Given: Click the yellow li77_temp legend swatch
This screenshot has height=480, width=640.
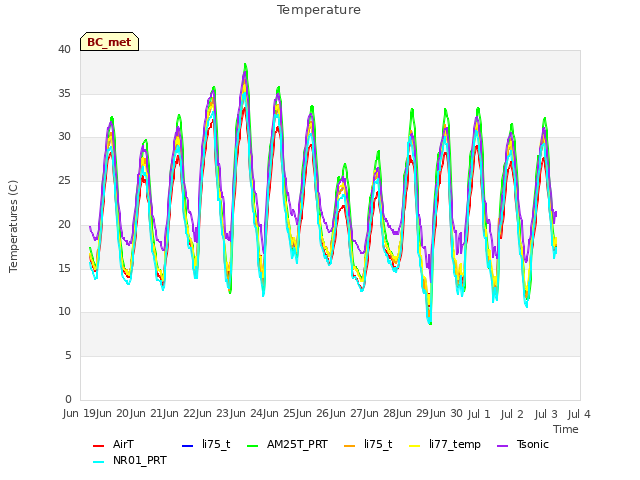Looking at the screenshot, I should (x=415, y=446).
